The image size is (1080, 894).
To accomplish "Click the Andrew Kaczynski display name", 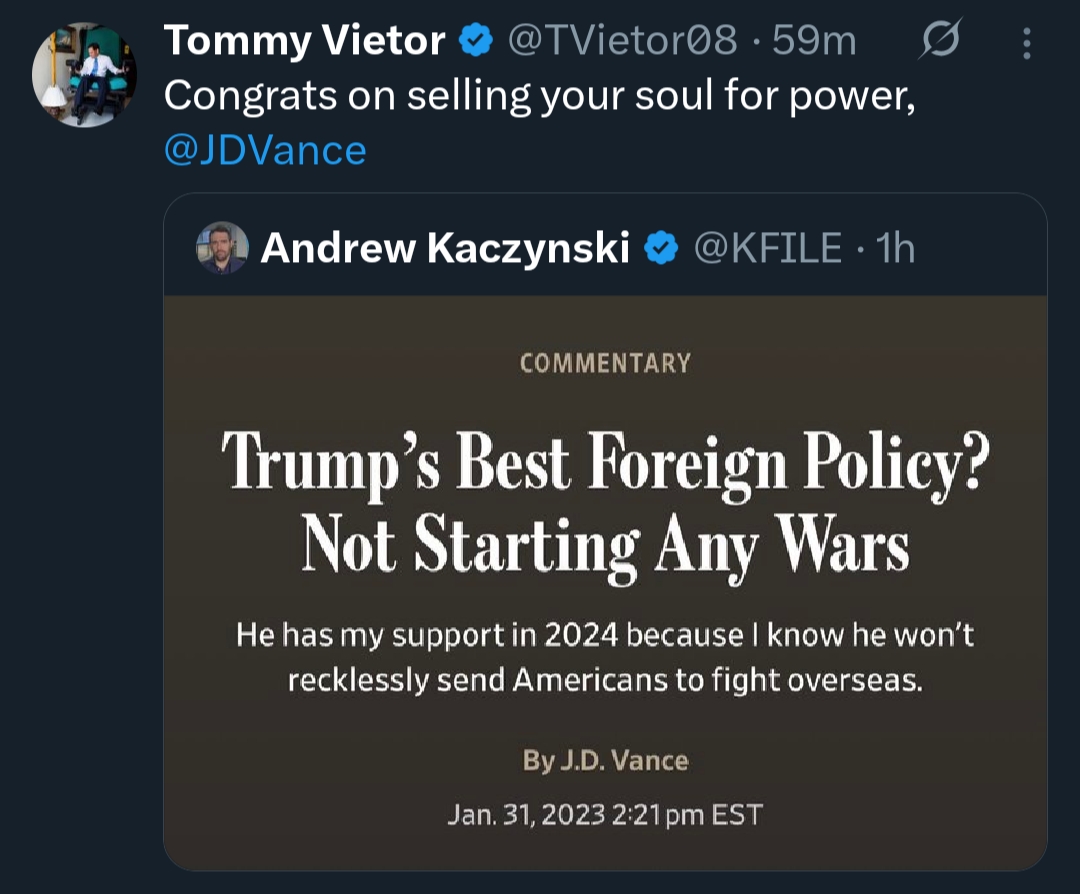I will click(x=445, y=248).
